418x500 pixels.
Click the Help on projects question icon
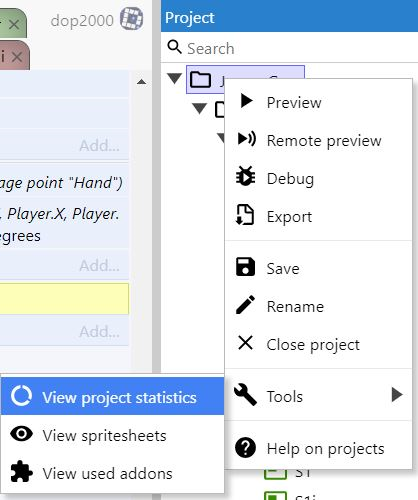[x=245, y=448]
